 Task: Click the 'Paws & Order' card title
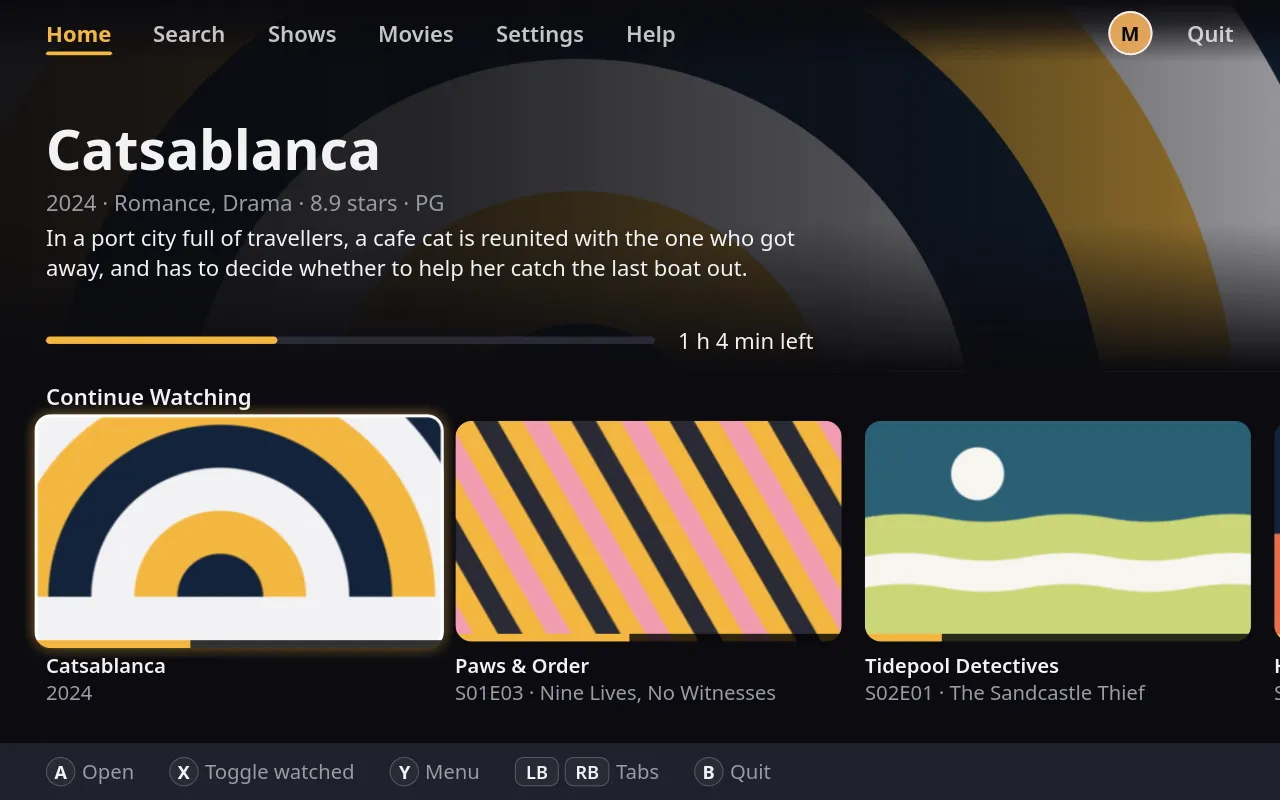pos(522,666)
